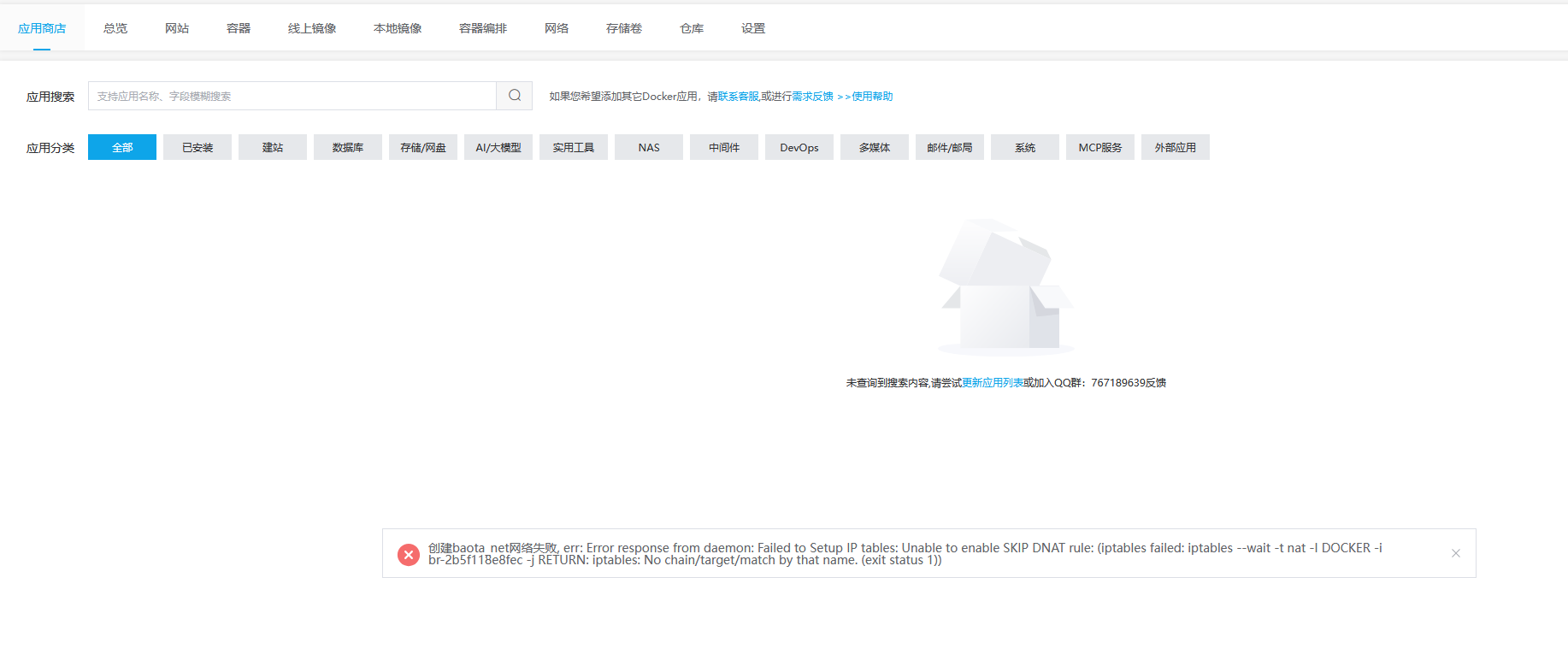Filter by 中间件 category
Image resolution: width=1568 pixels, height=666 pixels.
724,147
